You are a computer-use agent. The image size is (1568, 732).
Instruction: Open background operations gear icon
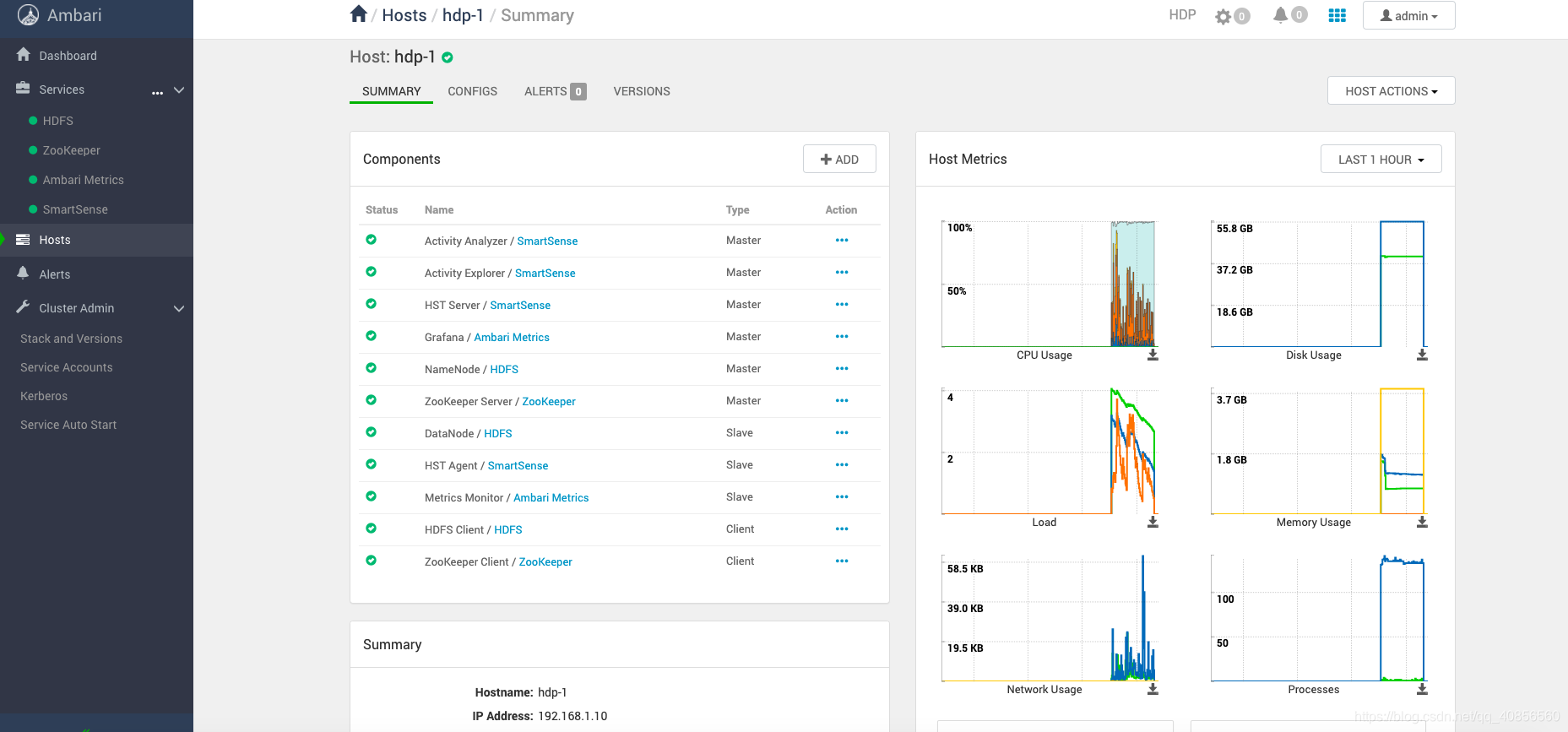(x=1223, y=16)
